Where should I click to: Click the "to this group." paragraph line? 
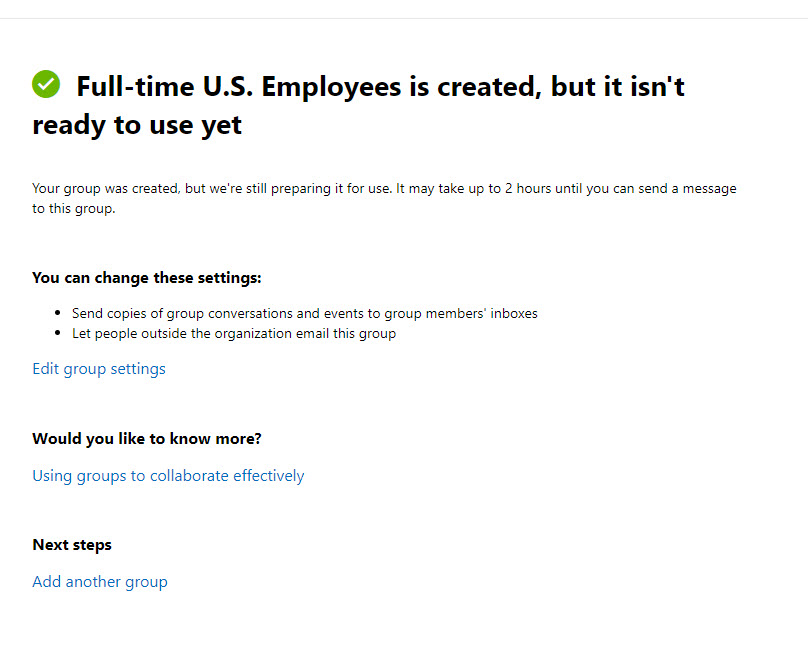click(x=73, y=209)
